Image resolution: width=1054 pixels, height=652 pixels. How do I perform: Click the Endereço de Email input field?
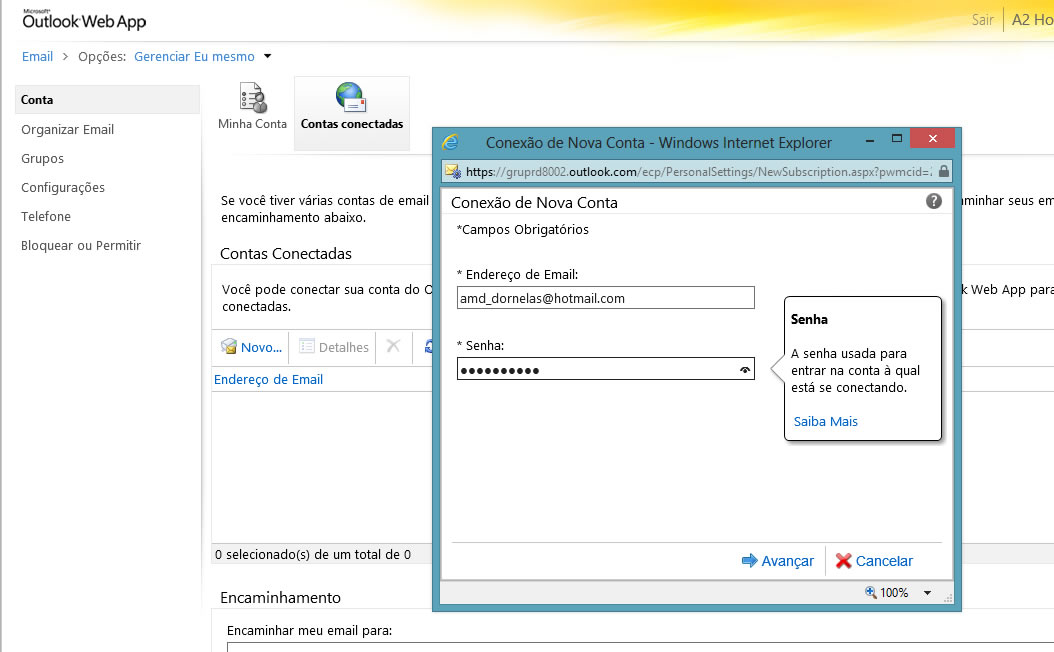[x=605, y=298]
